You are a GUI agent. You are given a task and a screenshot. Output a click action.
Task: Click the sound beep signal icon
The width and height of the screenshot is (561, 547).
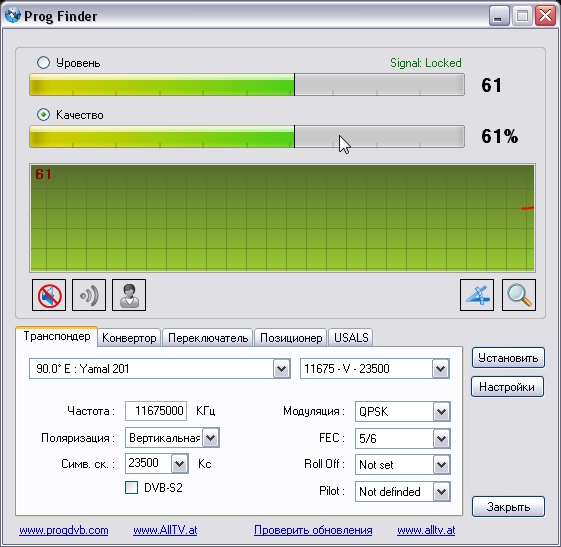(89, 295)
